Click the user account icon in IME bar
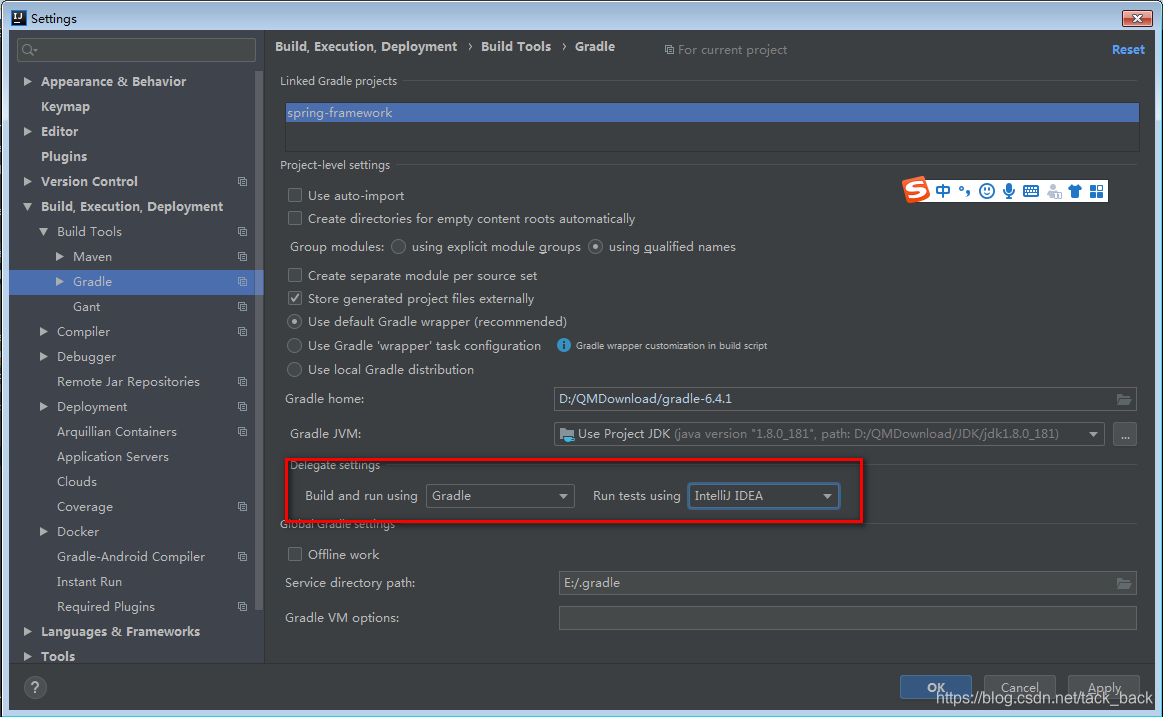 (1054, 191)
